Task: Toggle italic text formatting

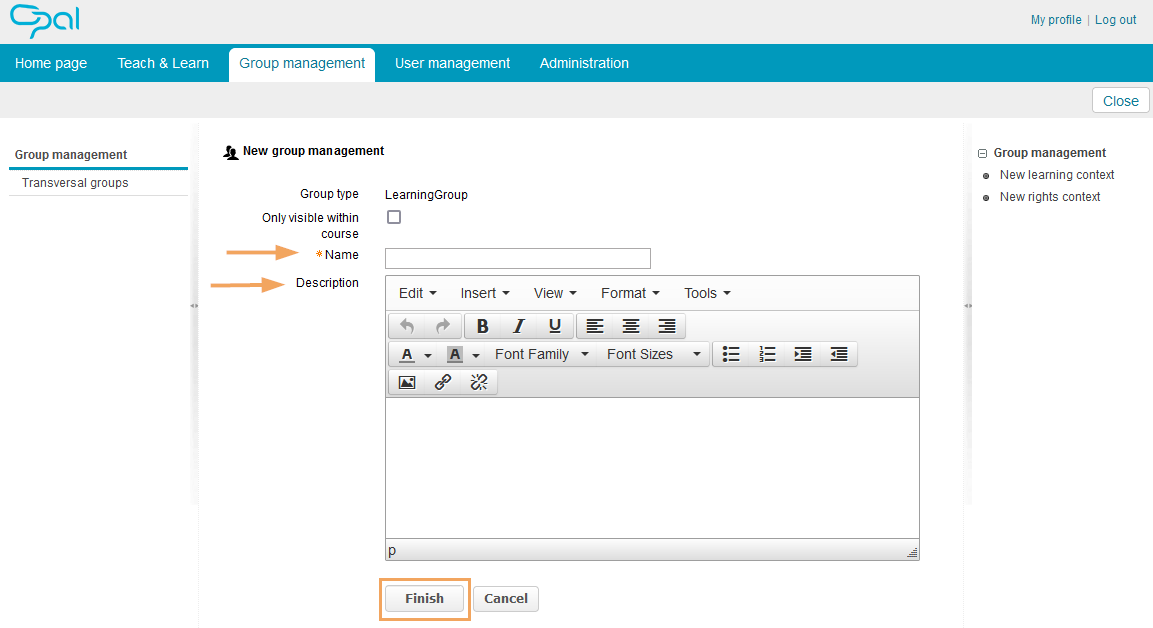Action: point(518,326)
